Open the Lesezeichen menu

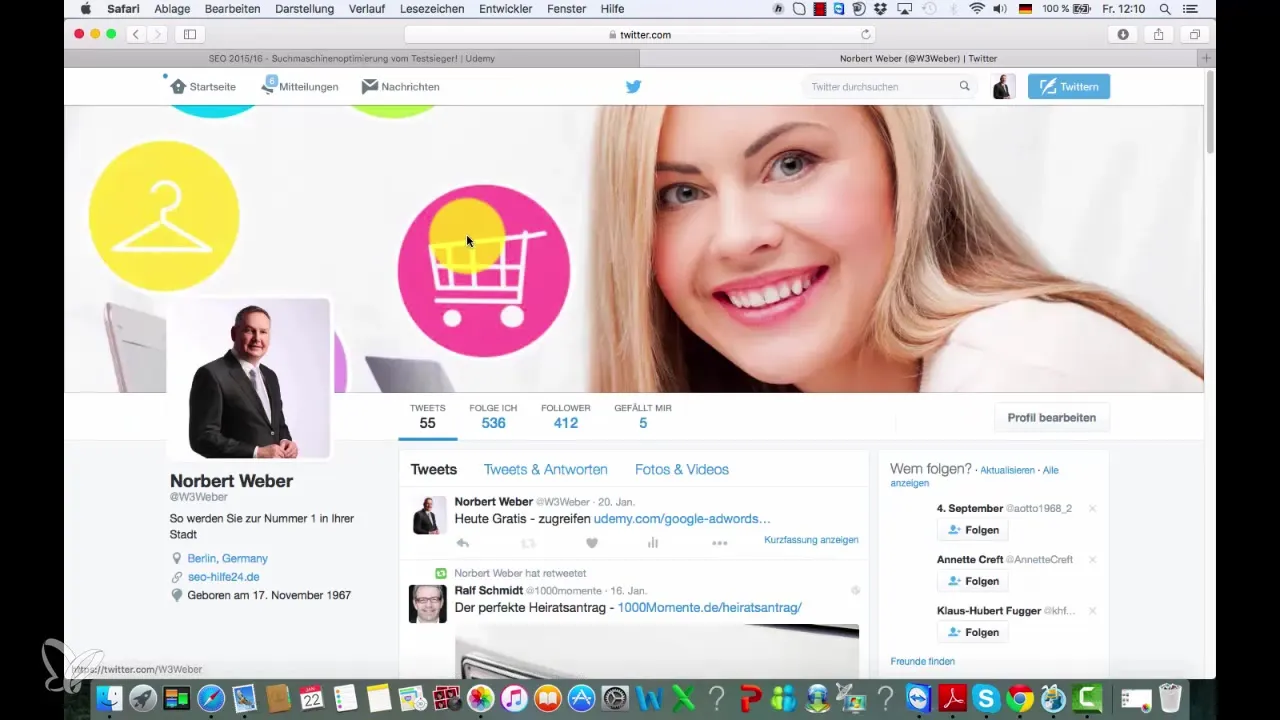[432, 9]
